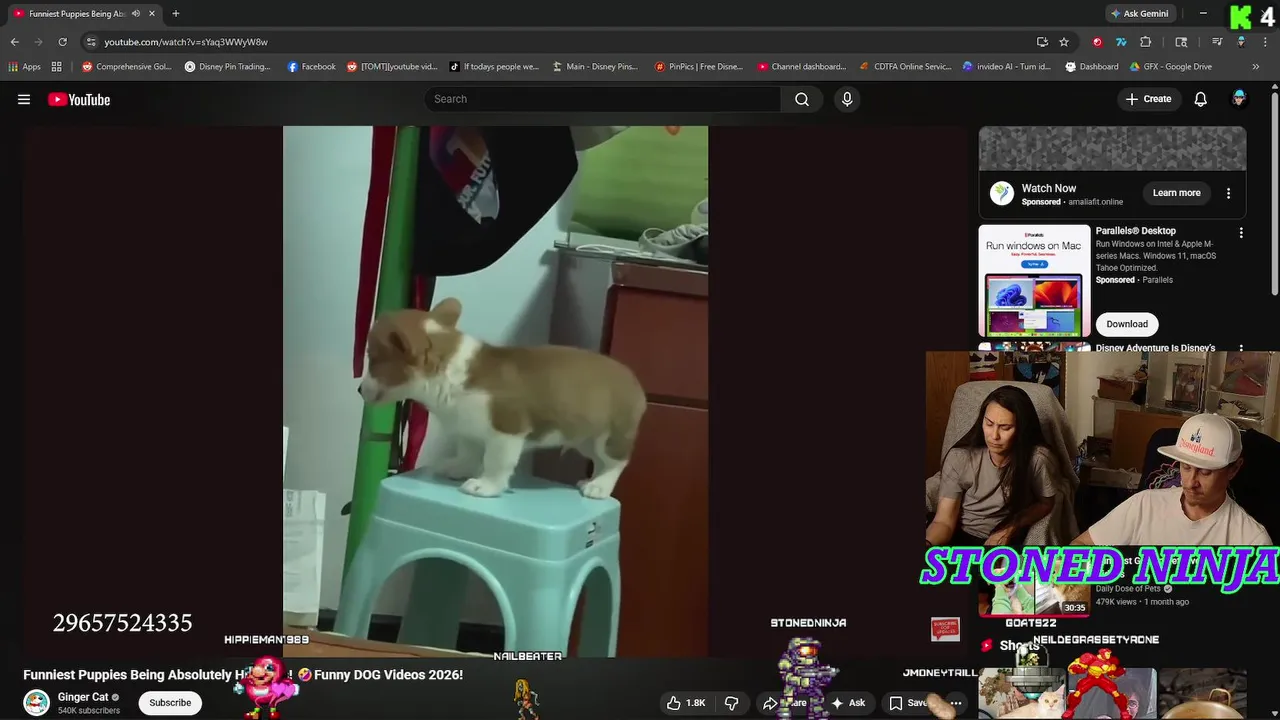Open Chrome's side panel search icon

[1181, 42]
